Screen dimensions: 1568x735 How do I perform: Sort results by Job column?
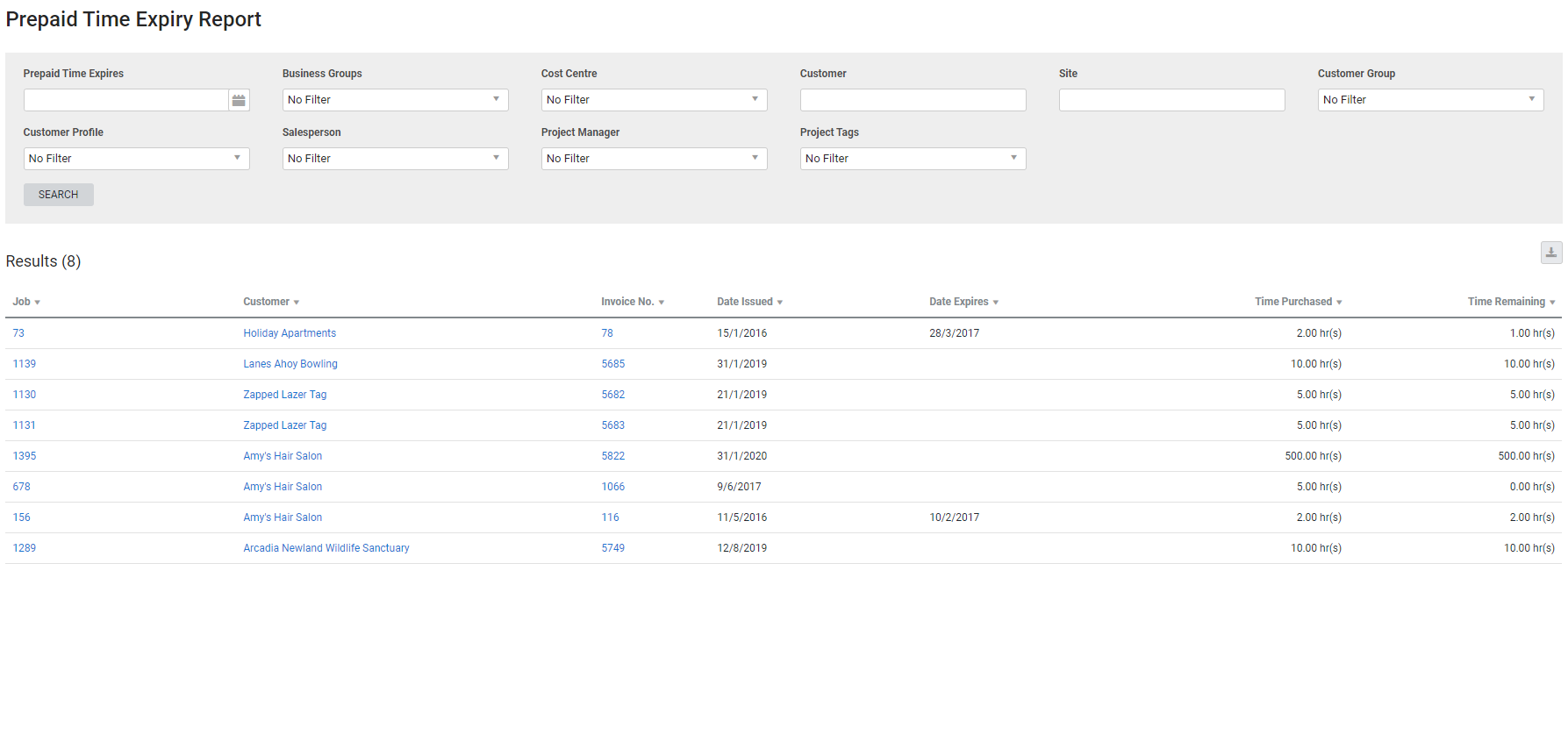click(x=26, y=302)
